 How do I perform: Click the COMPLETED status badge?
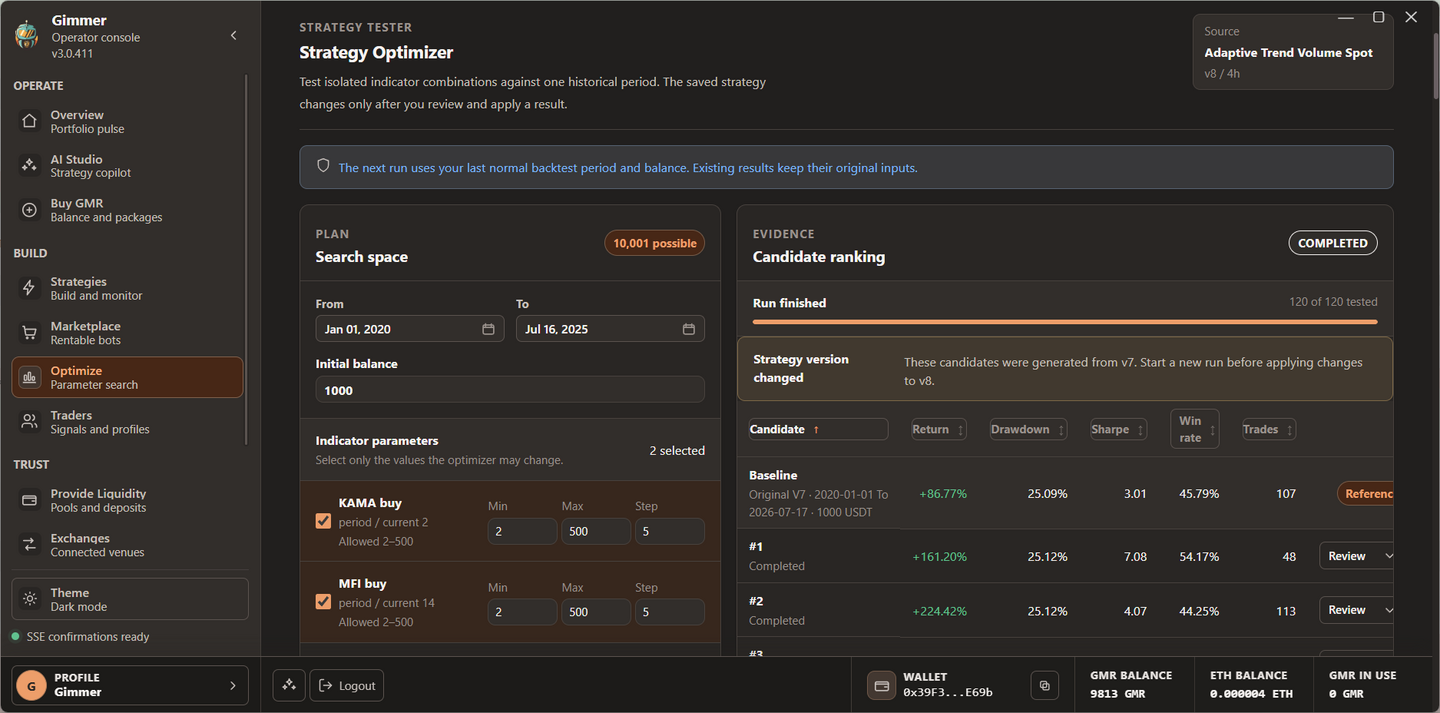(1333, 243)
